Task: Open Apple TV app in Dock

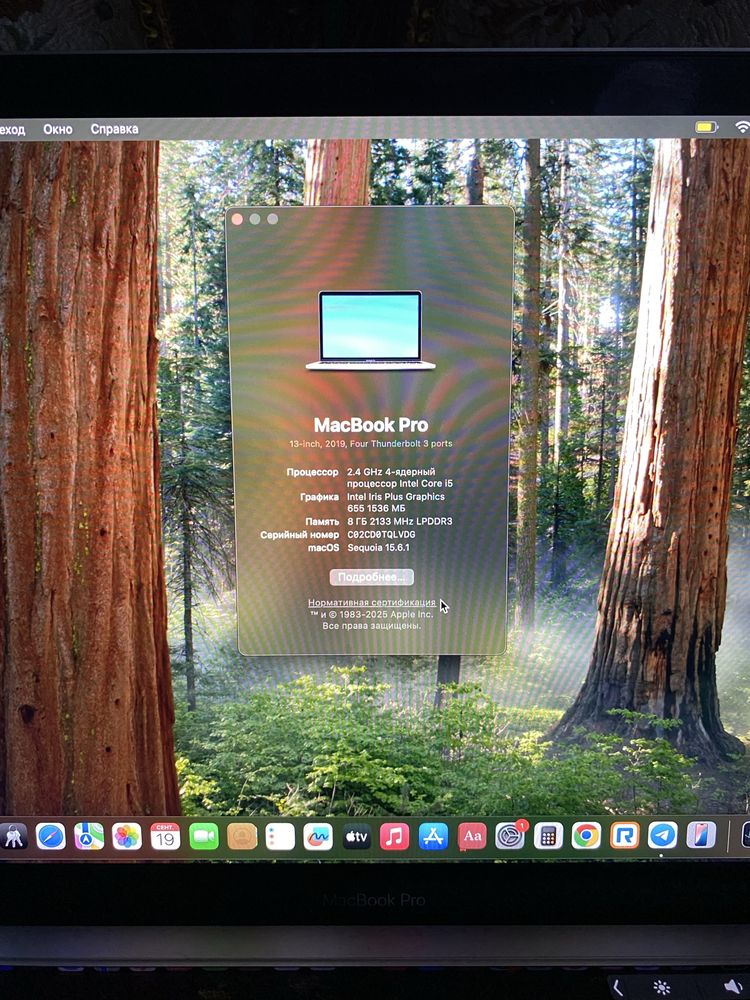Action: tap(357, 836)
